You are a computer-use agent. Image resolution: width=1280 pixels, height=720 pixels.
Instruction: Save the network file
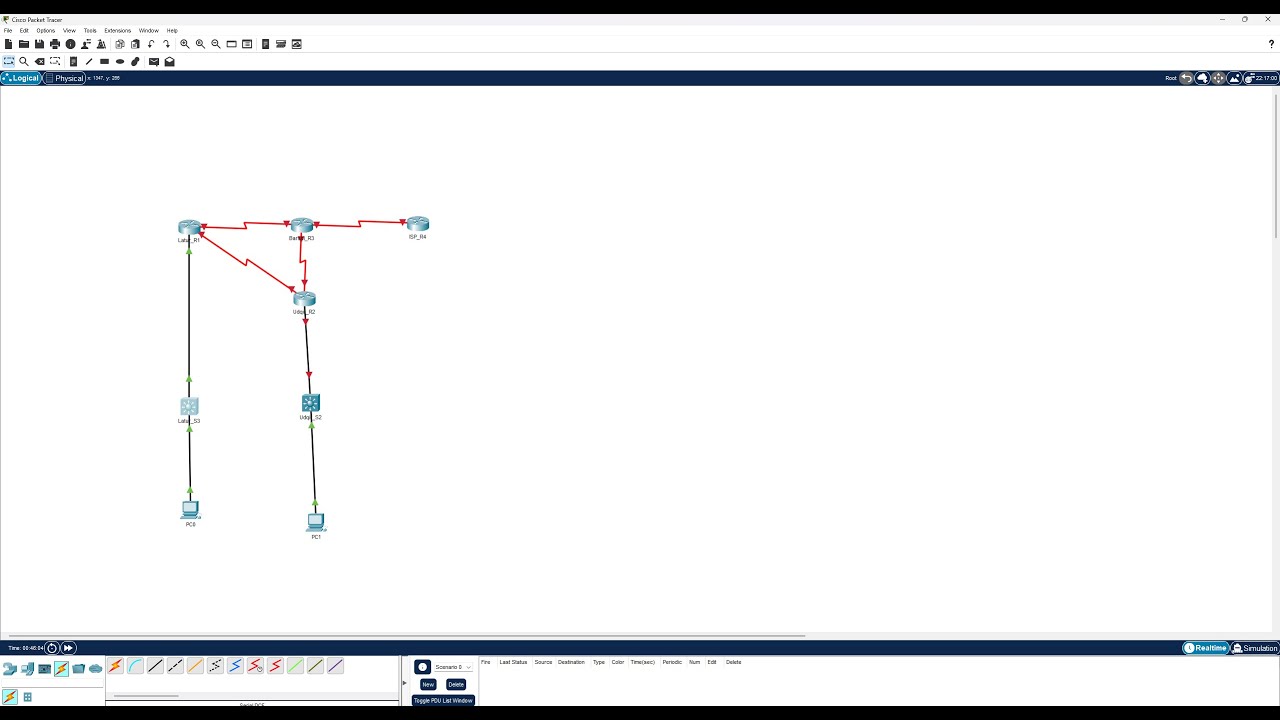click(39, 44)
